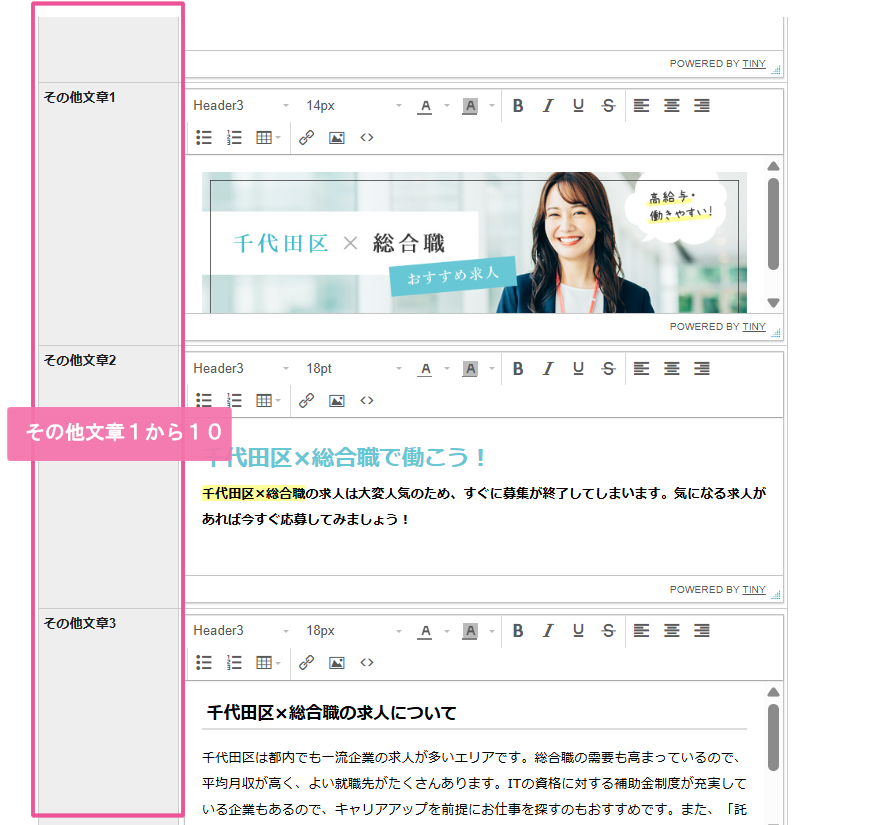
Task: Insert bullet list in その他文章1 editor
Action: point(204,138)
